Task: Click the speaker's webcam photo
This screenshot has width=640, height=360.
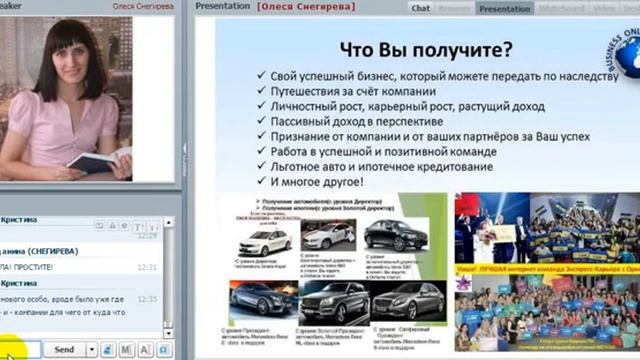Action: pyautogui.click(x=66, y=99)
